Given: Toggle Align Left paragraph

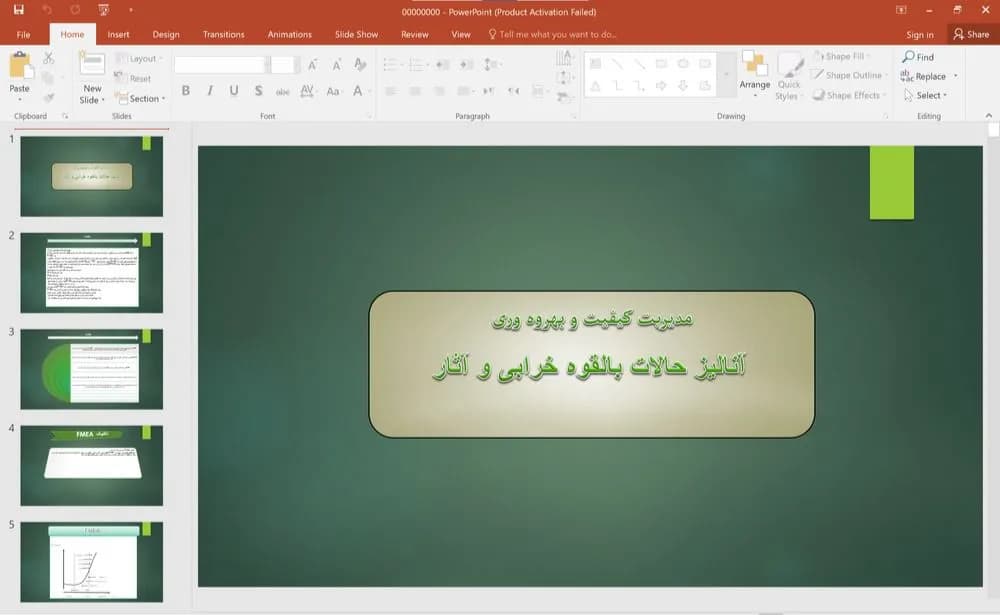Looking at the screenshot, I should (390, 91).
